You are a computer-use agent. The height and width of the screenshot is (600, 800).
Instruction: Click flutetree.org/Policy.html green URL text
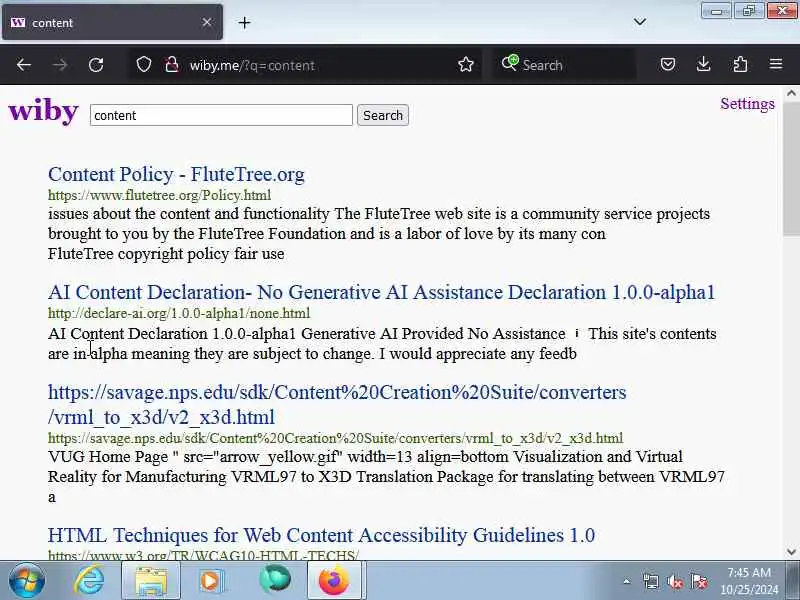point(159,195)
